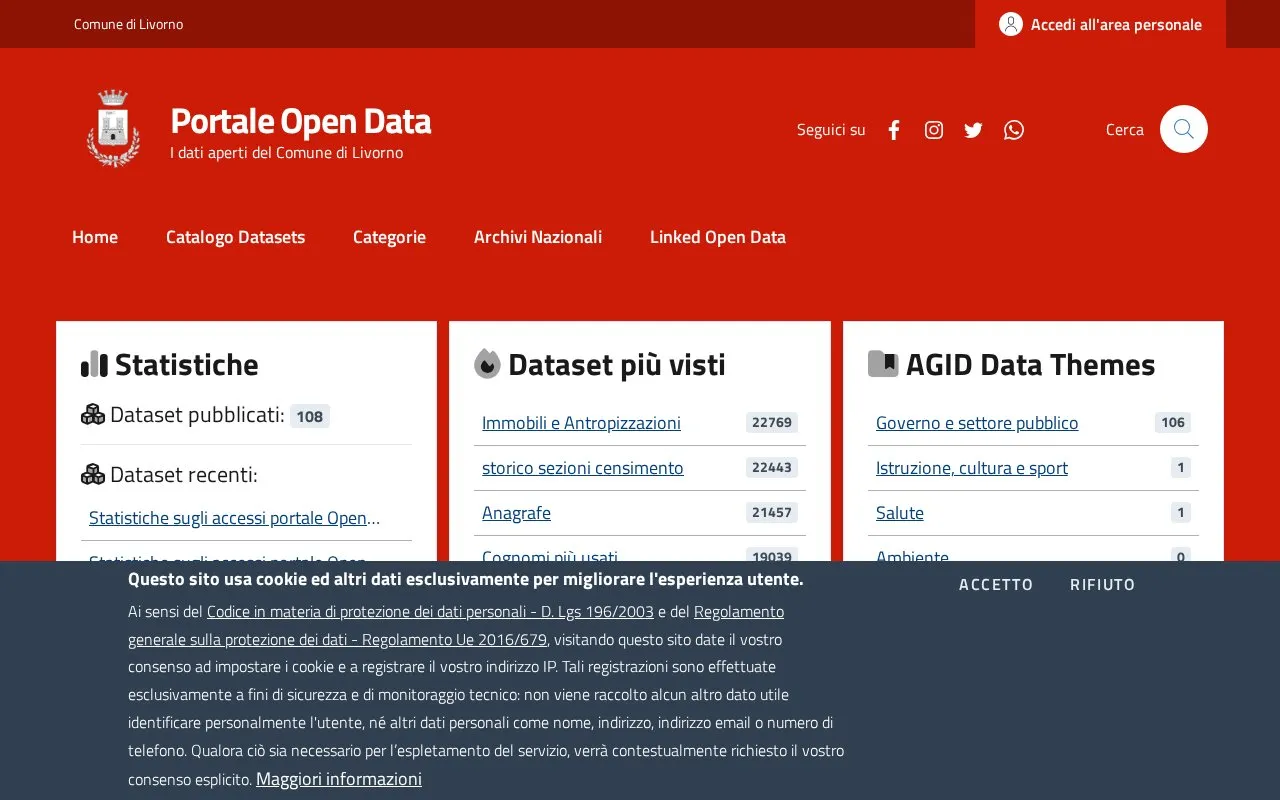Click the flame icon beside Dataset più visti
The height and width of the screenshot is (800, 1280).
(x=487, y=364)
